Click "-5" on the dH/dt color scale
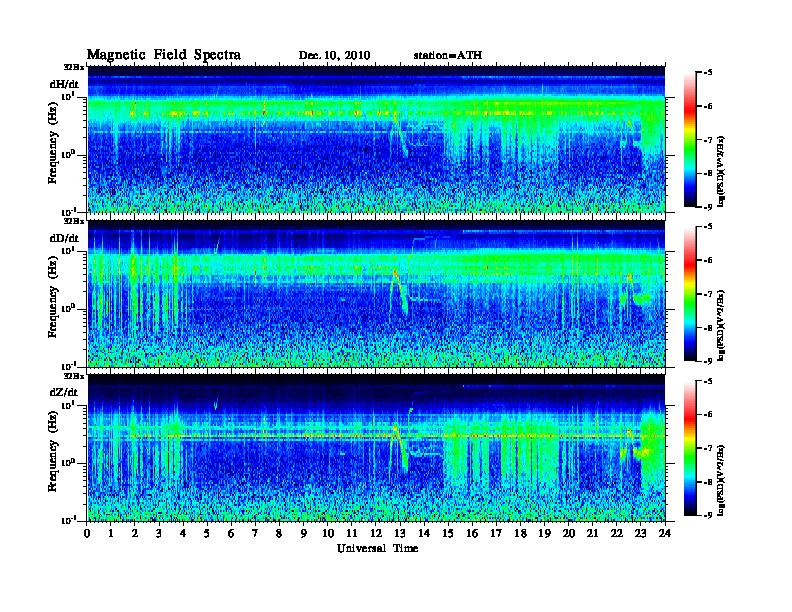Image resolution: width=792 pixels, height=612 pixels. 707,73
